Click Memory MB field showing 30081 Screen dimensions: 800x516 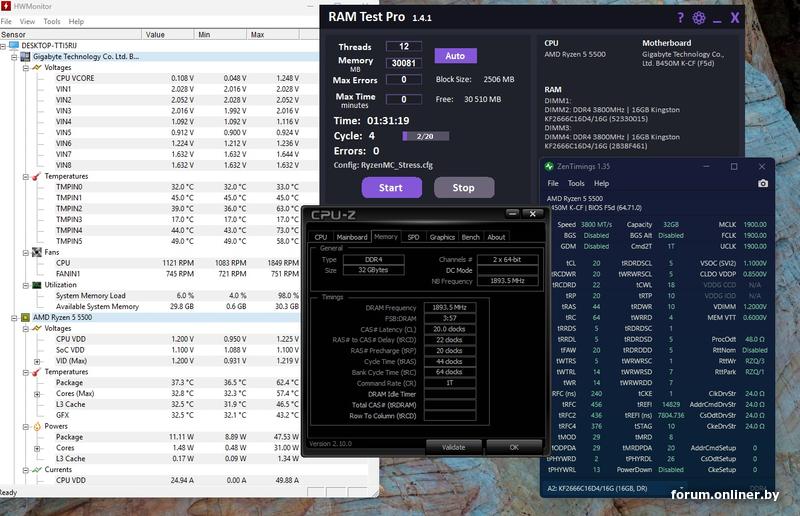[x=404, y=63]
